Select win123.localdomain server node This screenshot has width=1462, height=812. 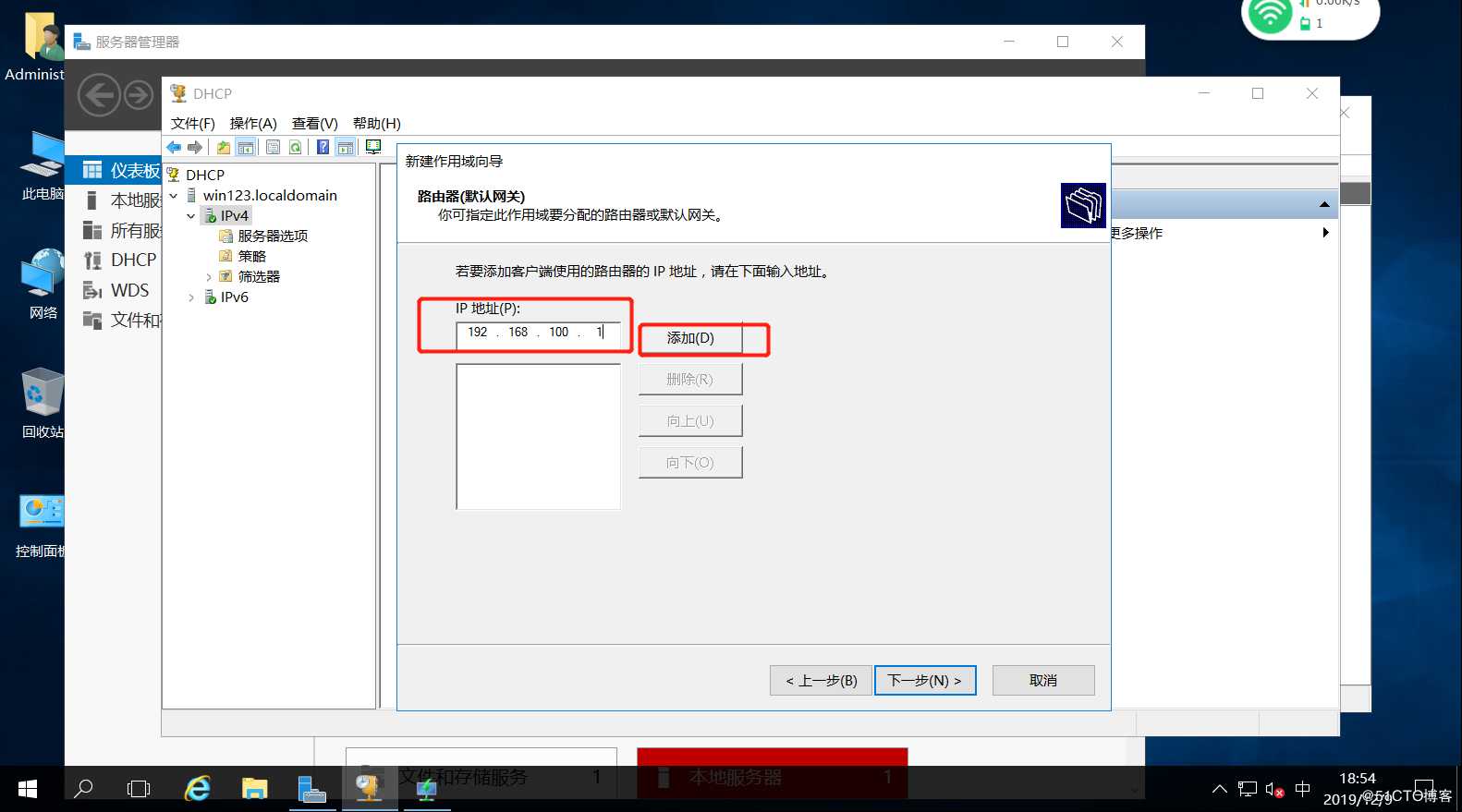269,195
